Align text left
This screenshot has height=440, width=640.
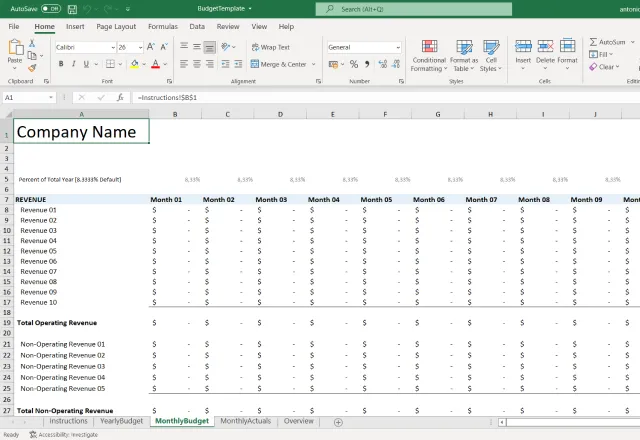pyautogui.click(x=184, y=64)
